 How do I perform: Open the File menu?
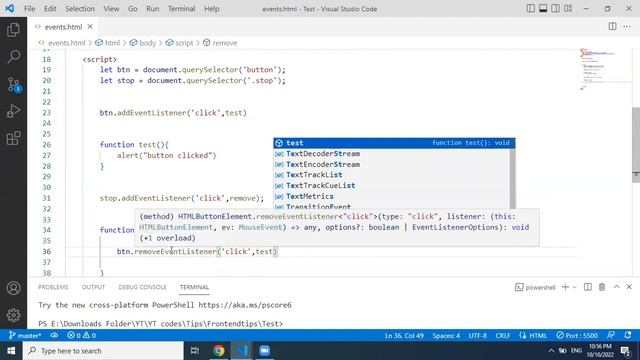(29, 9)
